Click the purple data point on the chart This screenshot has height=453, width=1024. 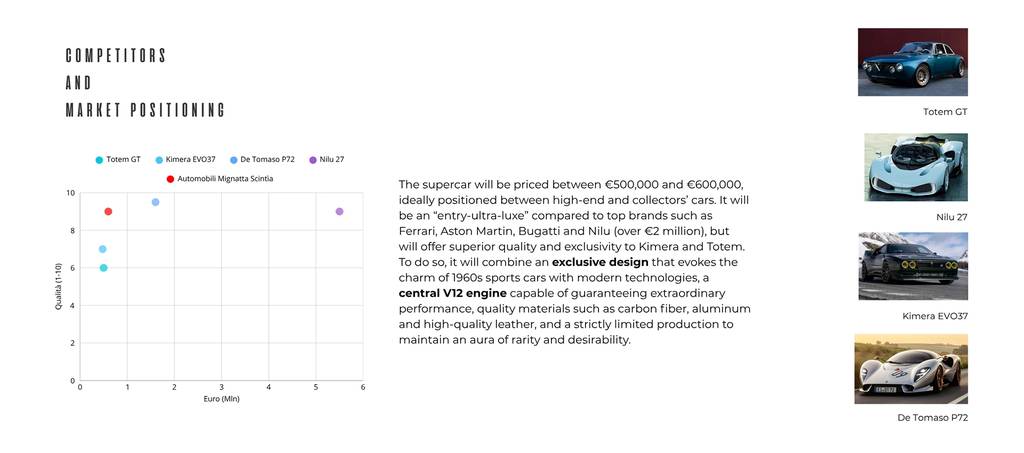[x=340, y=212]
